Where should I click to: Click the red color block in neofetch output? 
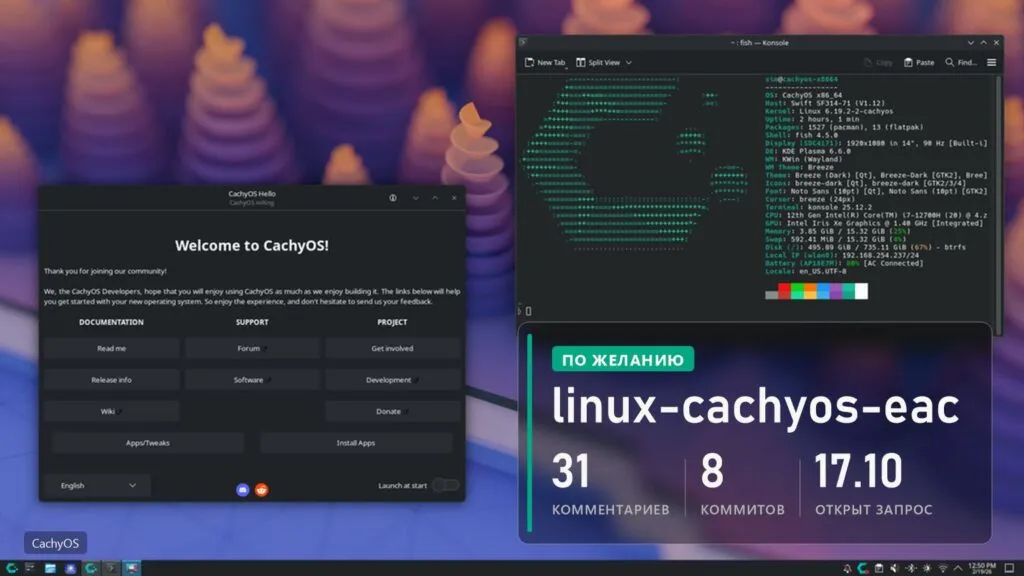pos(784,291)
